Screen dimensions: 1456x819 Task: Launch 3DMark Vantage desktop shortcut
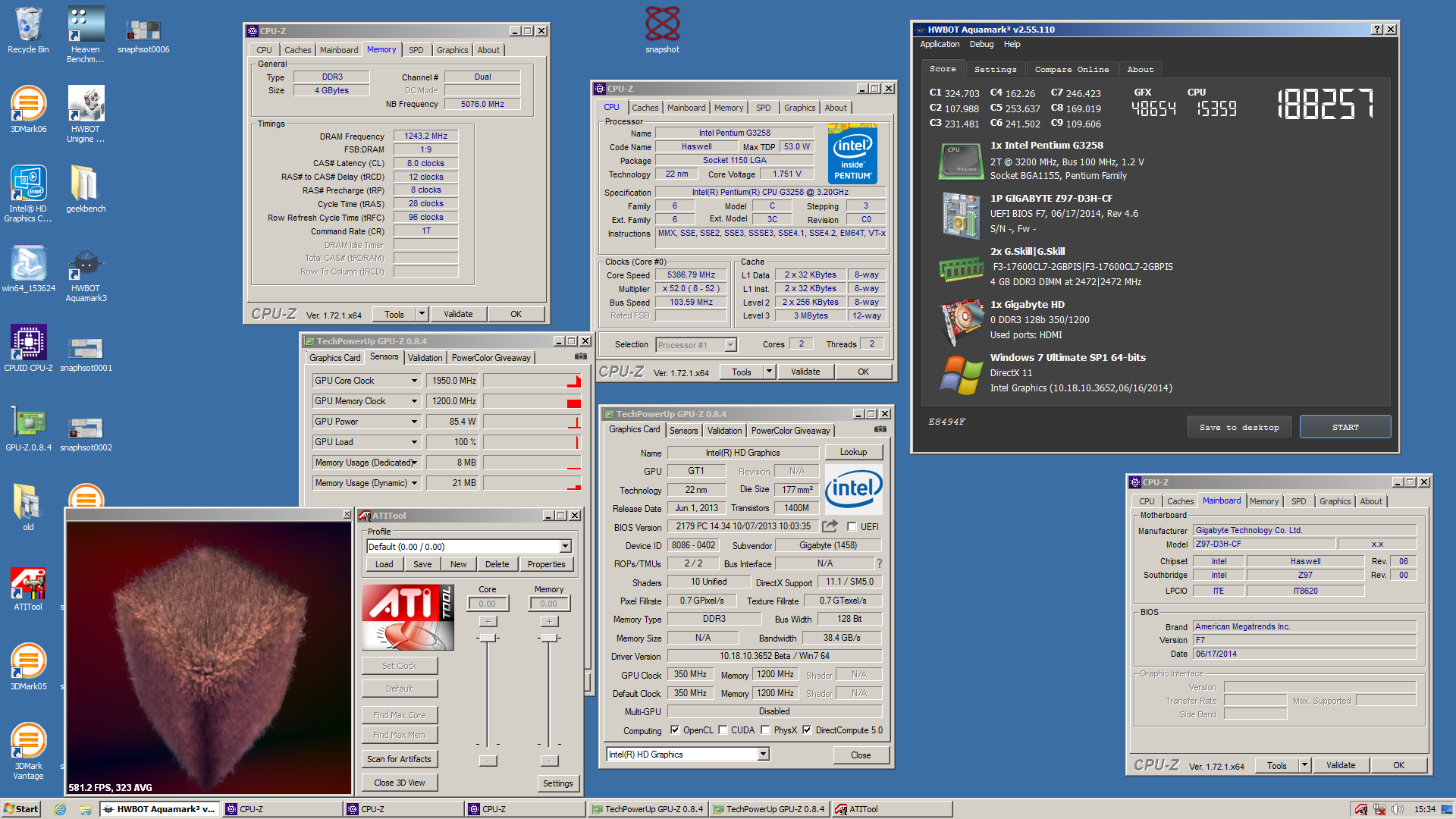28,751
